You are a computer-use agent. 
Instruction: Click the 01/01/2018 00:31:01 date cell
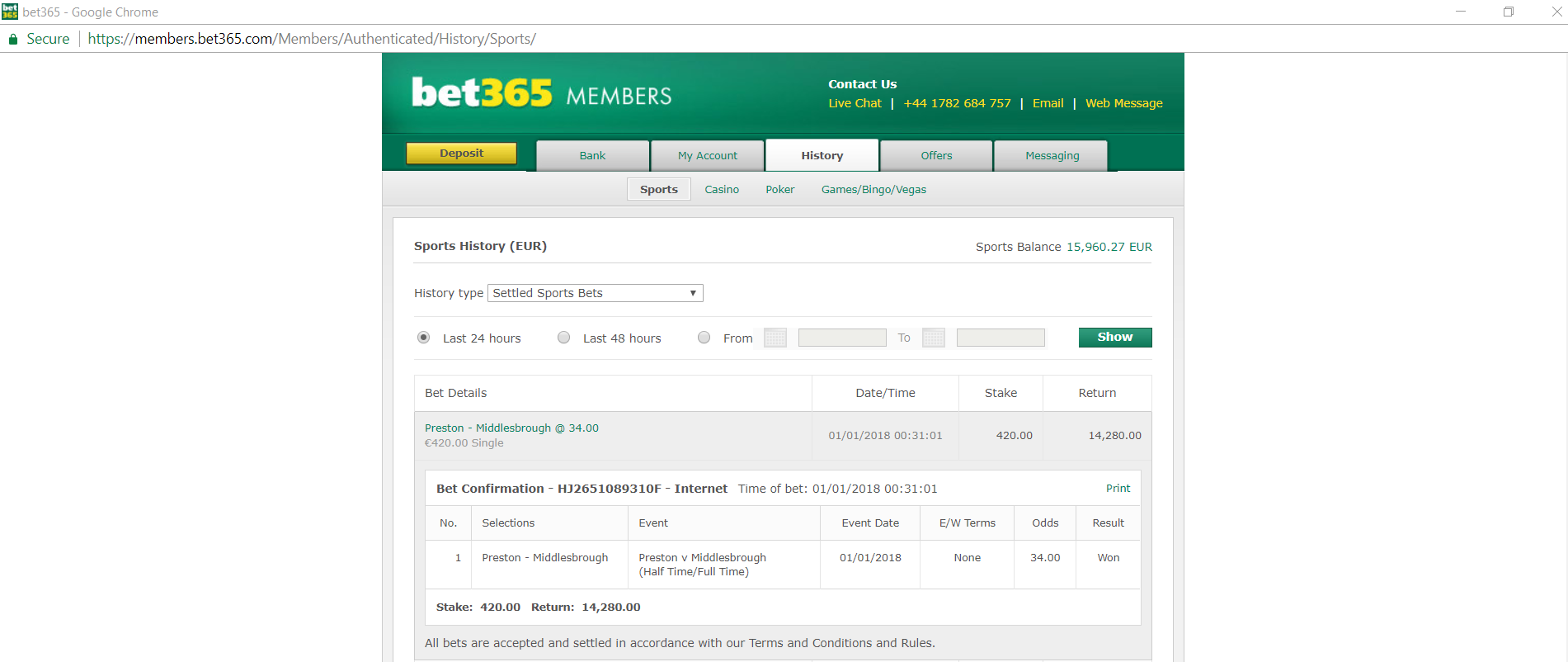[885, 435]
